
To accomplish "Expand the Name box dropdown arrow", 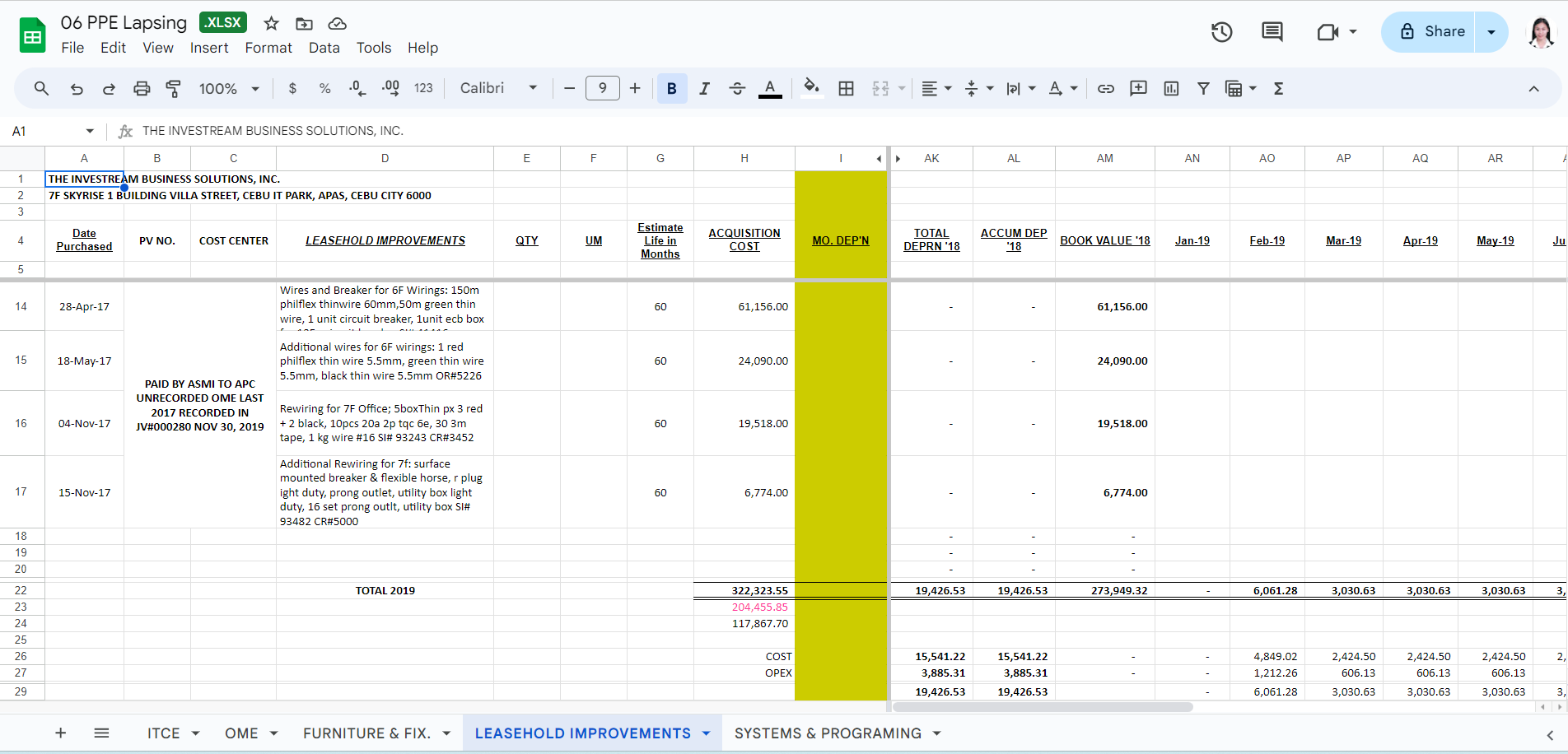I will coord(90,131).
